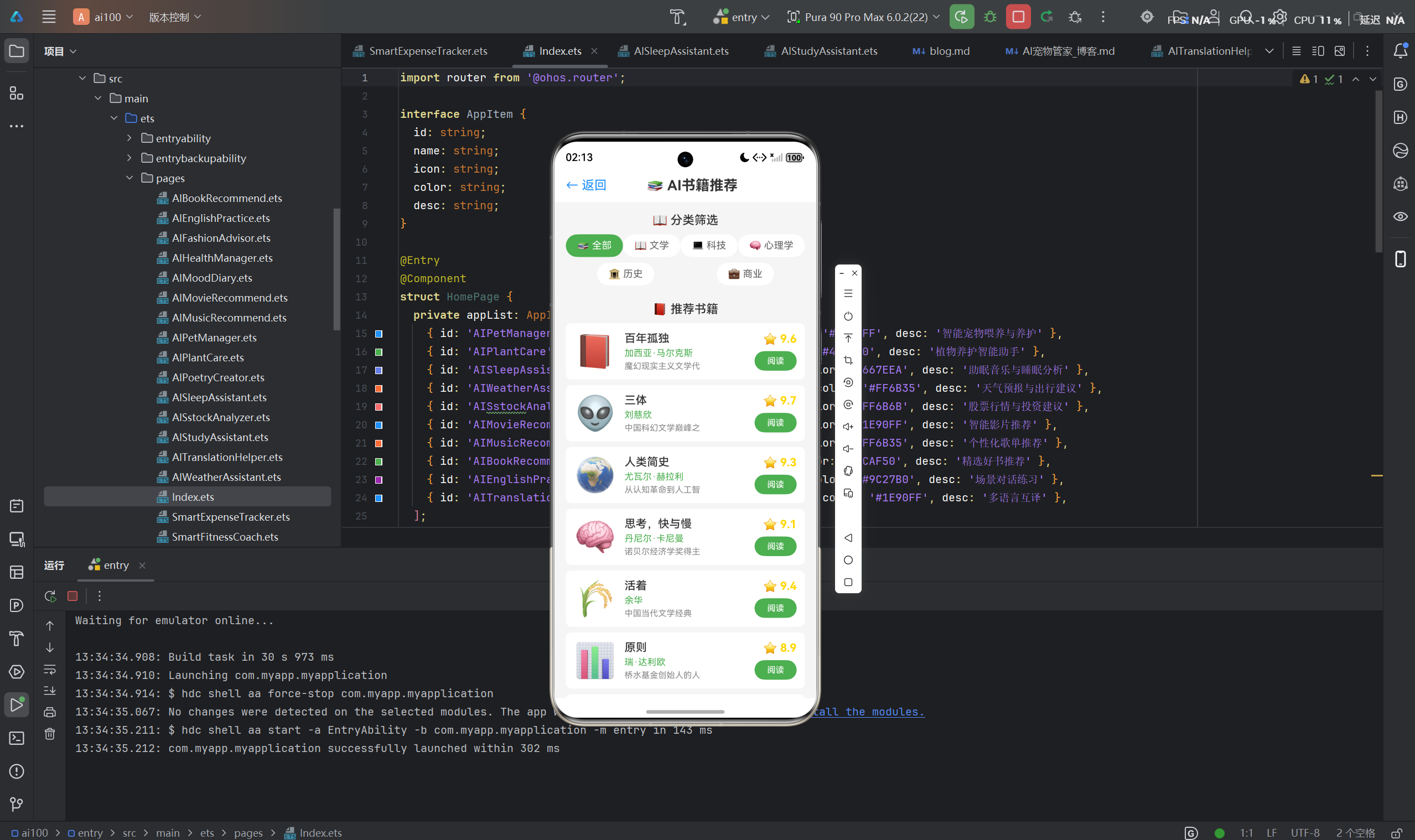Switch to the AISleepAssistant.ets tab
The width and height of the screenshot is (1415, 840).
pos(673,51)
